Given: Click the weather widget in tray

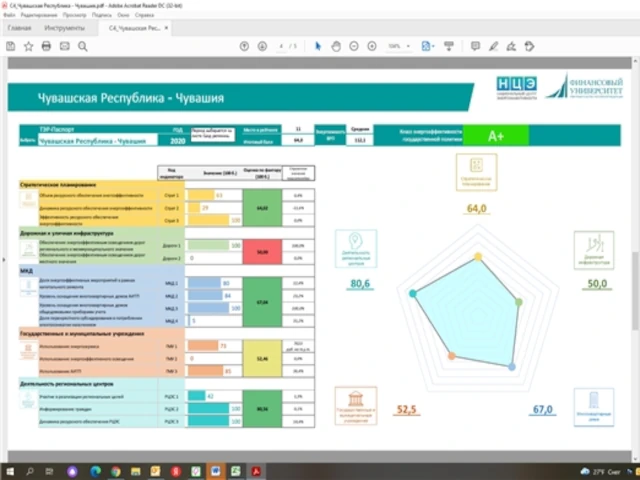Looking at the screenshot, I should point(600,472).
